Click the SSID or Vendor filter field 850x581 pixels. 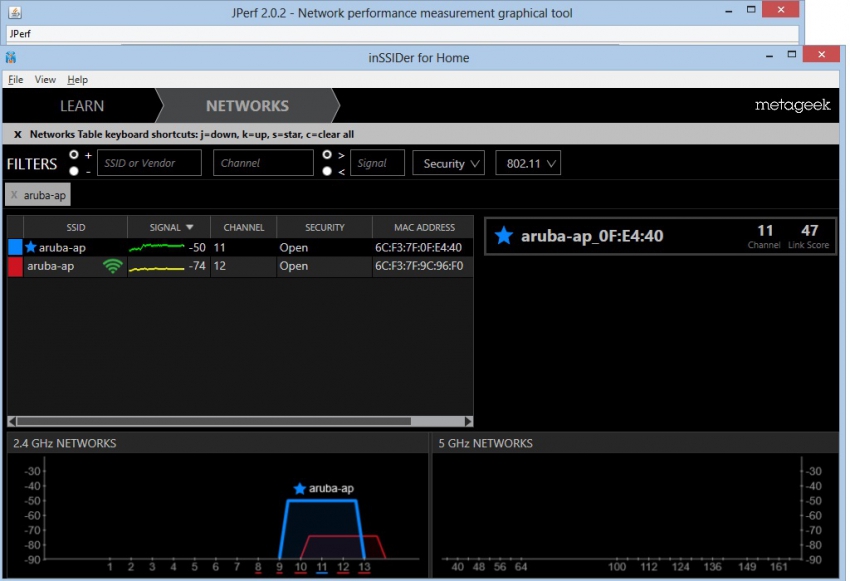[x=149, y=163]
